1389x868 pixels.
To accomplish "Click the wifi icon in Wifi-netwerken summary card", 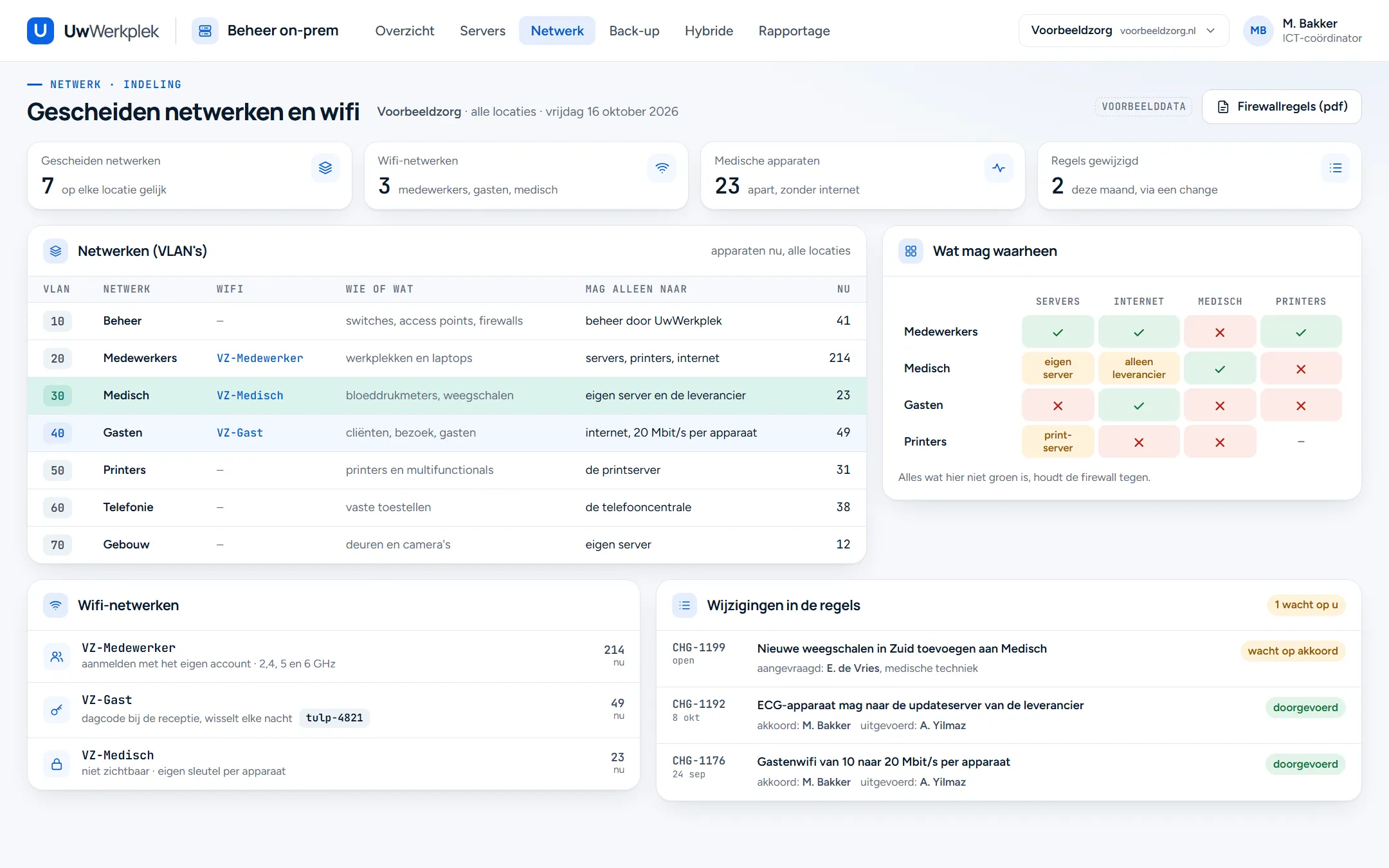I will [662, 168].
